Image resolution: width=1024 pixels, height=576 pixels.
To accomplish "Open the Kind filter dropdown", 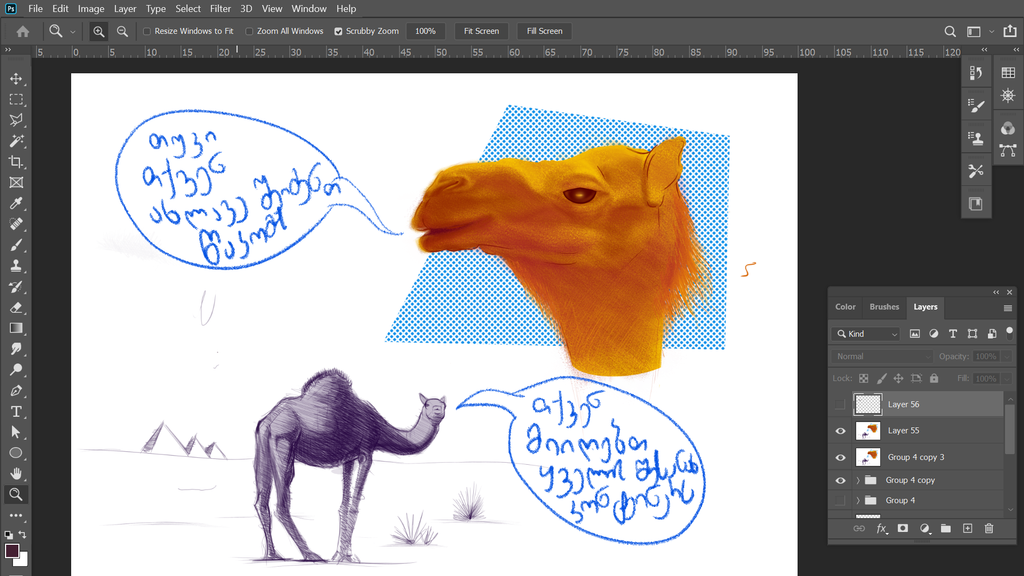I will pos(866,333).
